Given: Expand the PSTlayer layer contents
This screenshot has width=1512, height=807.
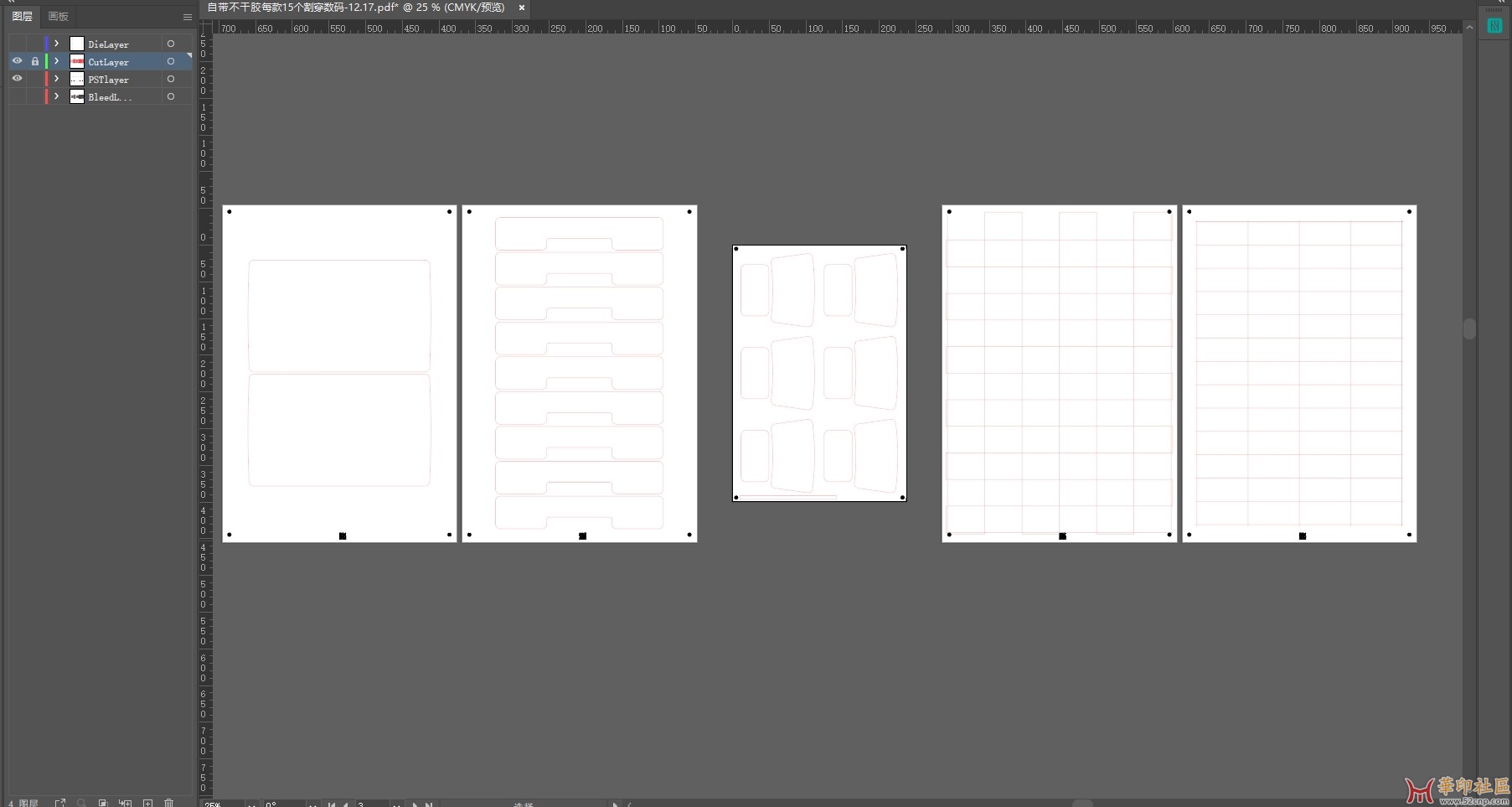Looking at the screenshot, I should tap(57, 79).
